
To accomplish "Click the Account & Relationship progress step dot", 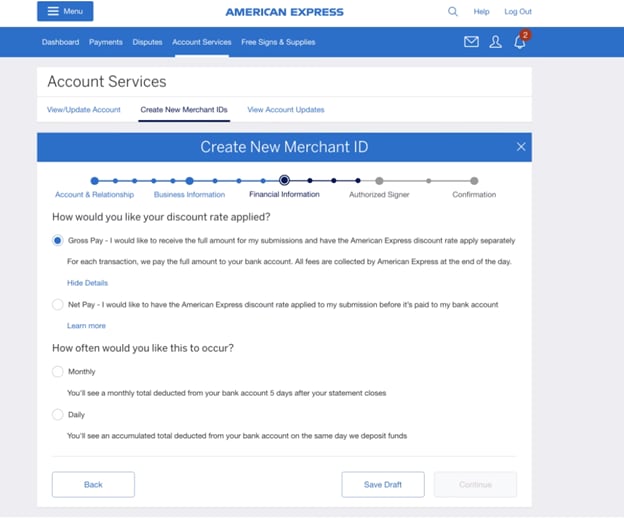I will click(94, 181).
